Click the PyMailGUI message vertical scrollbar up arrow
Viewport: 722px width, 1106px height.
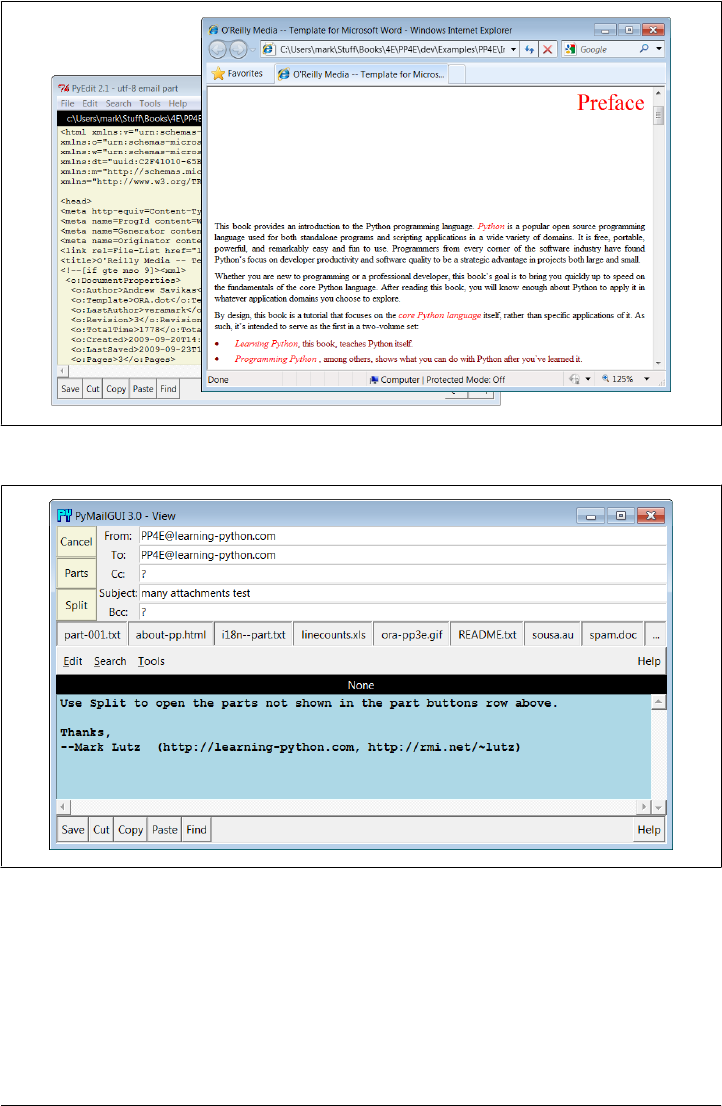point(659,701)
